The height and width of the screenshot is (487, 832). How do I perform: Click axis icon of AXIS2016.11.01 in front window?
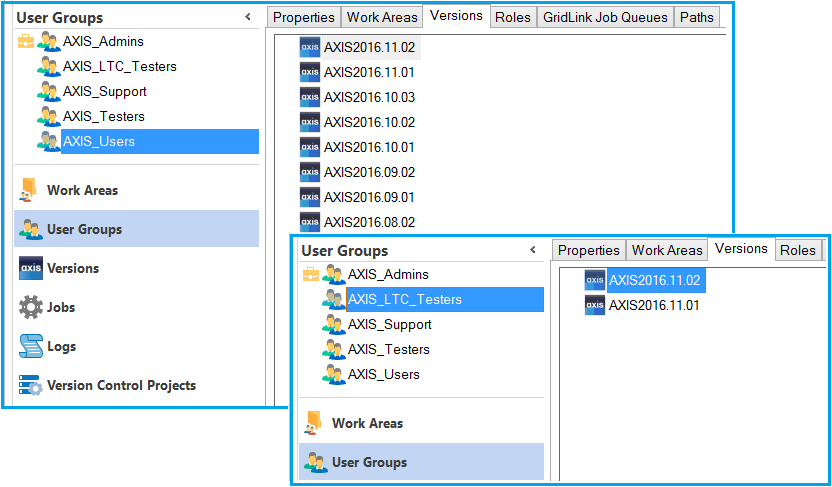pyautogui.click(x=595, y=305)
